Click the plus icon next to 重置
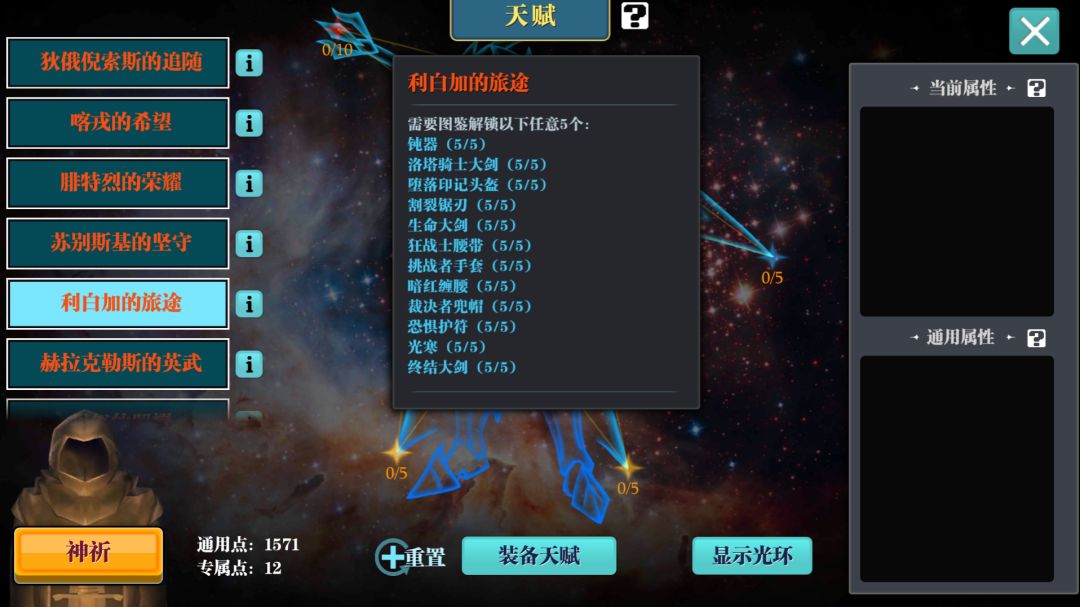The image size is (1080, 607). [x=393, y=557]
